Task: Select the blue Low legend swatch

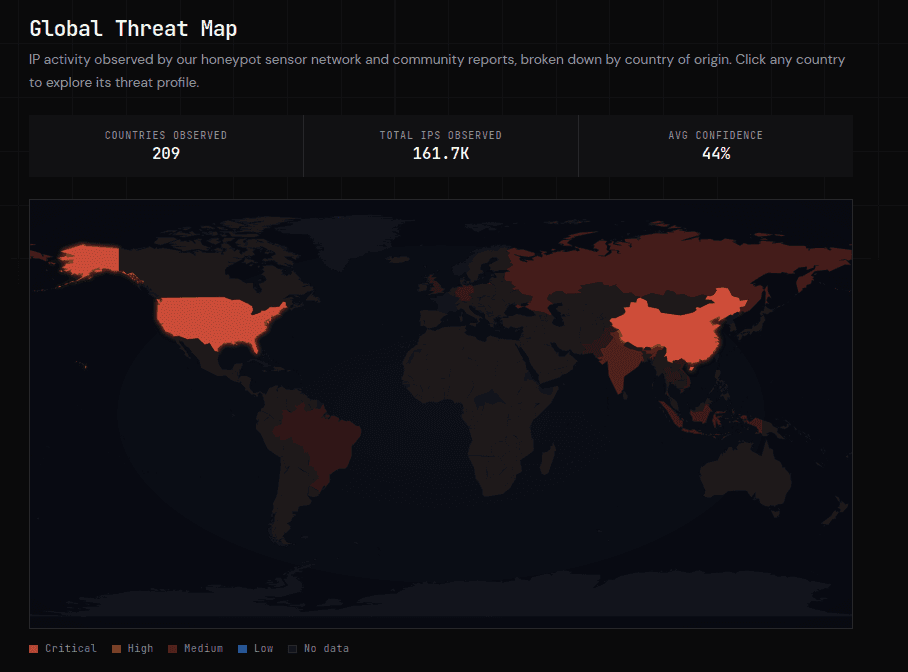Action: pos(243,649)
